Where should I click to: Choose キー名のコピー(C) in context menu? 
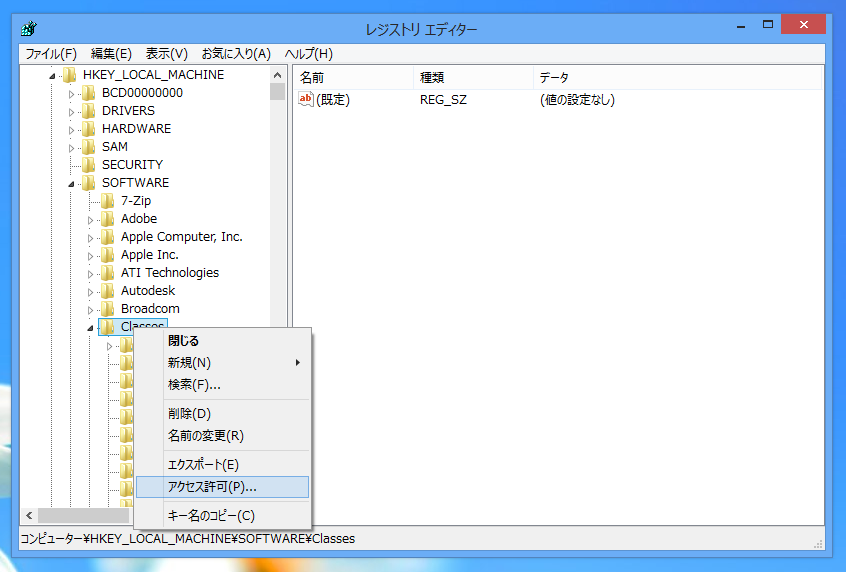[x=222, y=516]
